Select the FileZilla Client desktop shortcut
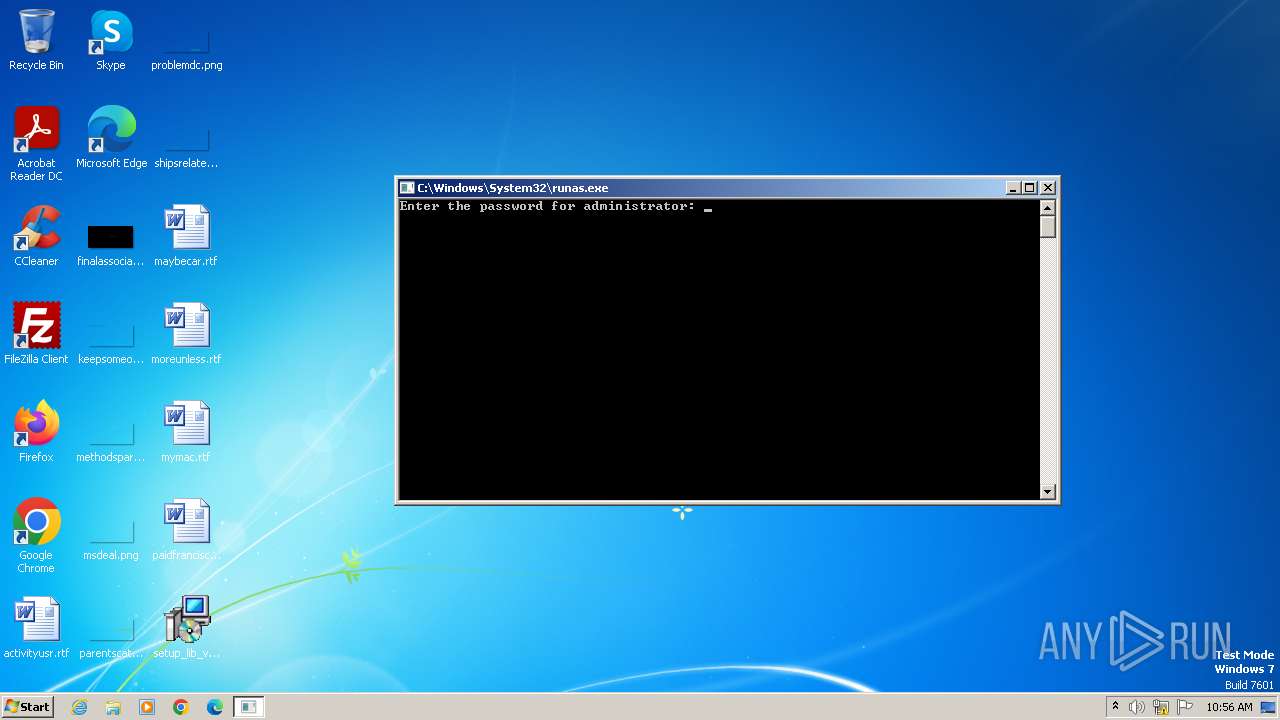Screen dimensions: 1280x720 click(36, 334)
